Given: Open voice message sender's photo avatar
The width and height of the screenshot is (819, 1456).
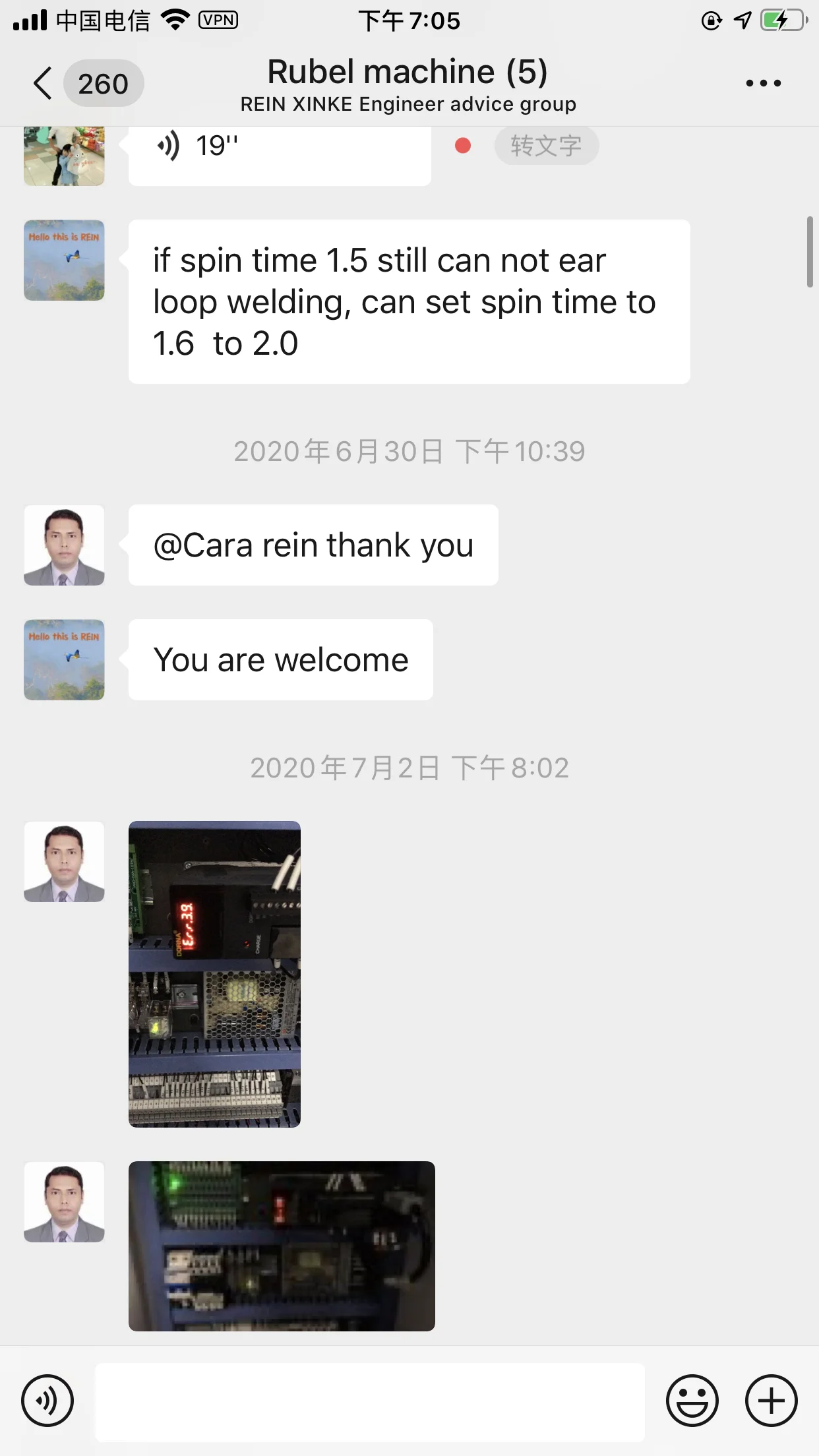Looking at the screenshot, I should tap(64, 156).
